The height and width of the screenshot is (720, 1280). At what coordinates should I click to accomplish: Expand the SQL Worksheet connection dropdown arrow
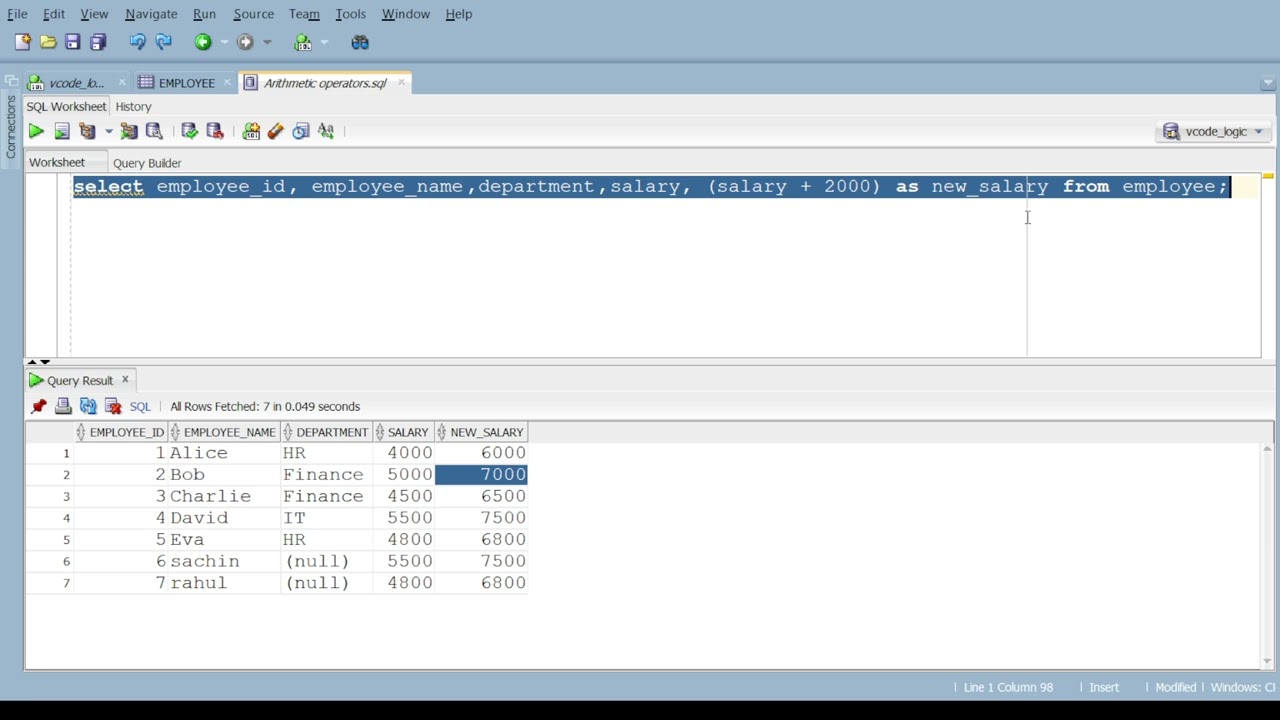click(x=325, y=42)
